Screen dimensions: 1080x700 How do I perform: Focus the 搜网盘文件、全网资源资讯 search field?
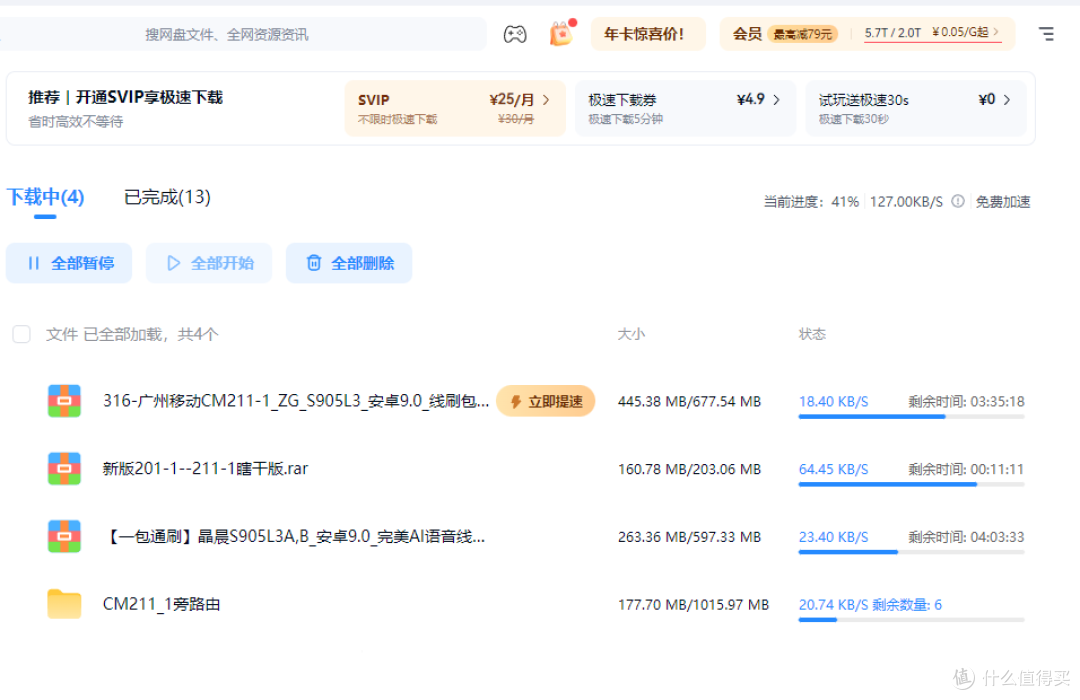point(241,34)
